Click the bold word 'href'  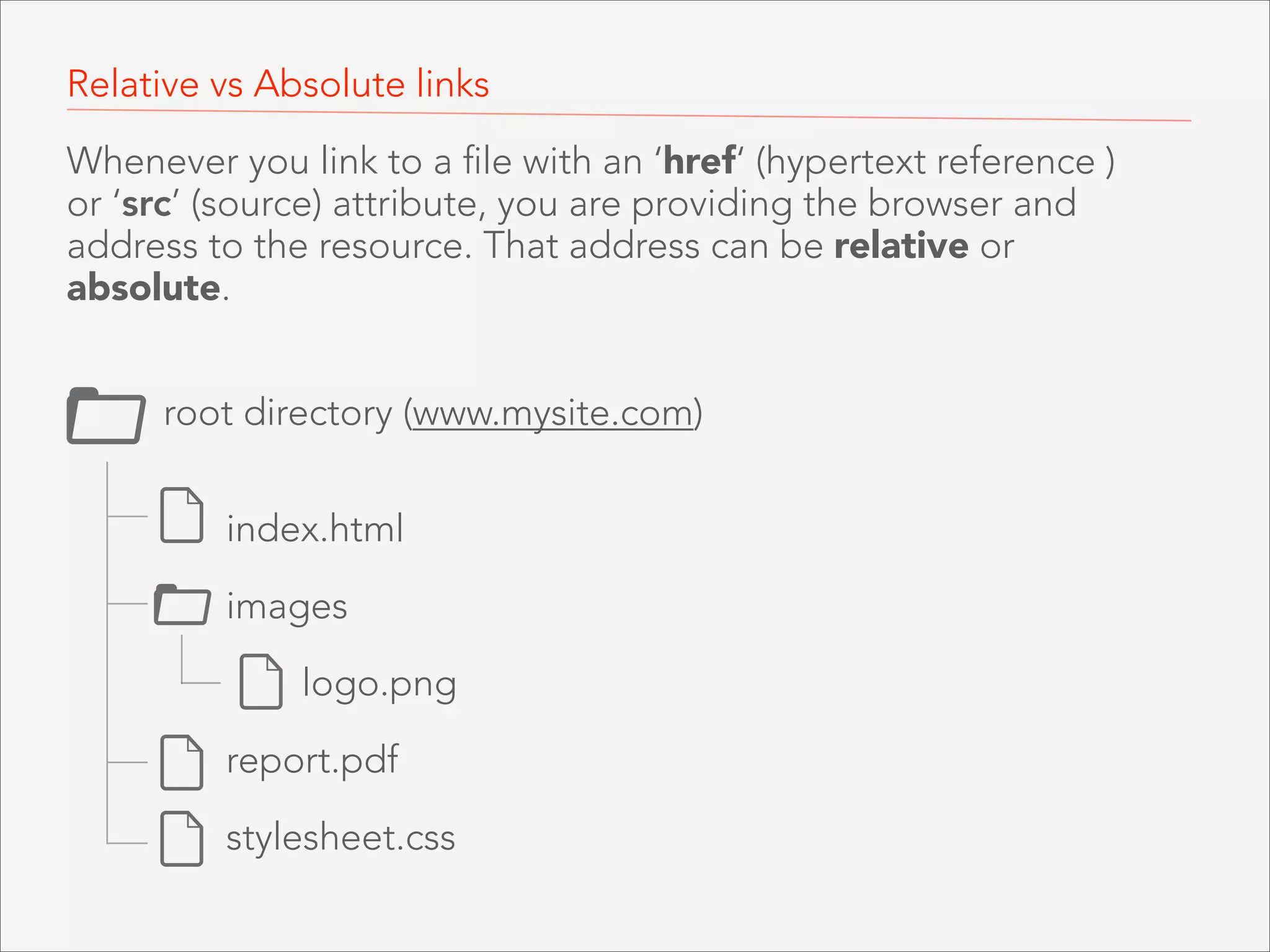pyautogui.click(x=699, y=161)
